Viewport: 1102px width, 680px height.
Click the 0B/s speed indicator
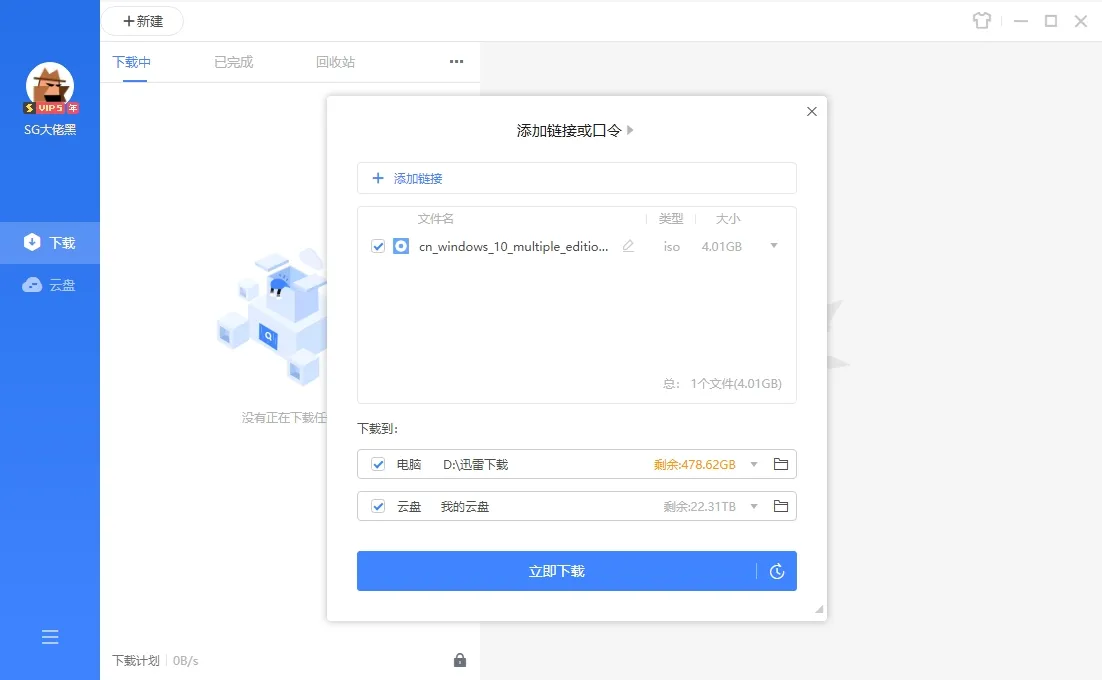pos(186,661)
